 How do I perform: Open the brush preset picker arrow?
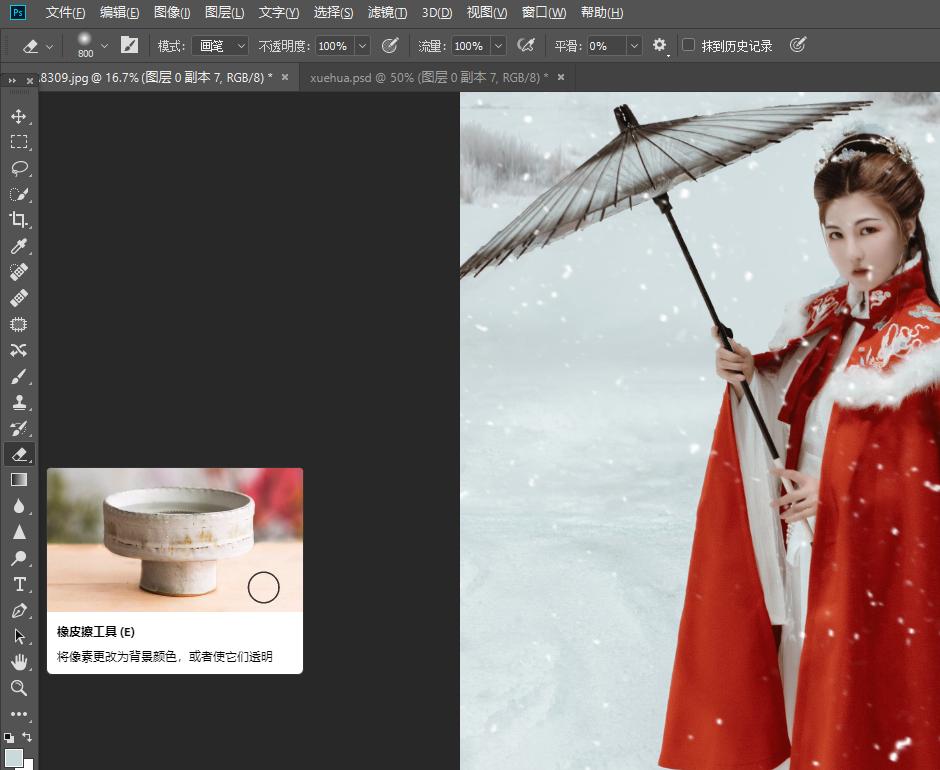click(x=104, y=46)
